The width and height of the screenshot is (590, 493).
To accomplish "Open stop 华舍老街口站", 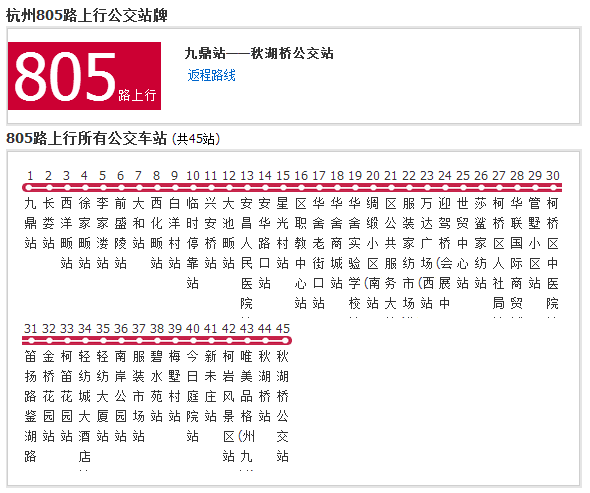I will point(319,253).
